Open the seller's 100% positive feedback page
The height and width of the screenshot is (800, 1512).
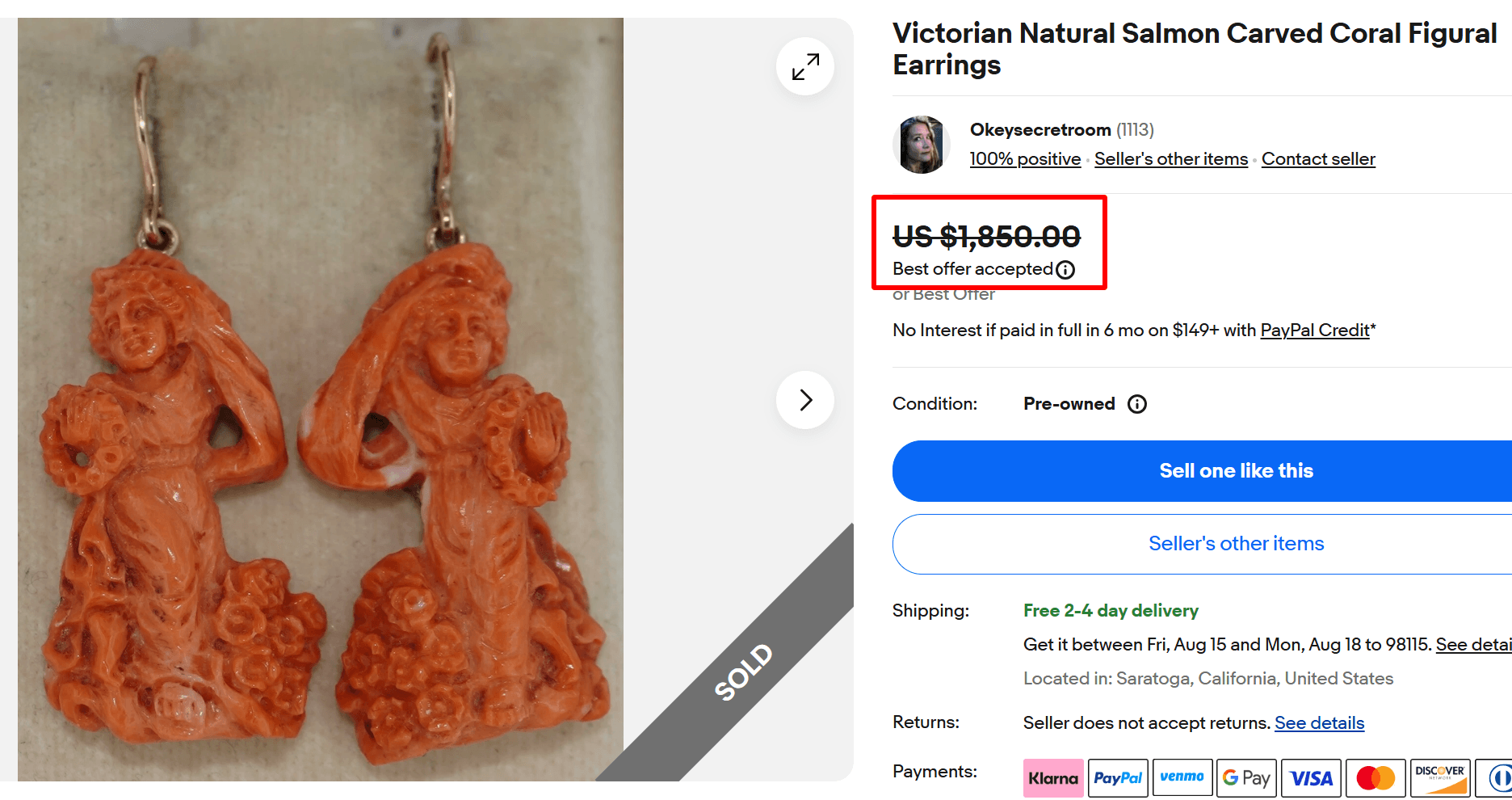(1024, 159)
